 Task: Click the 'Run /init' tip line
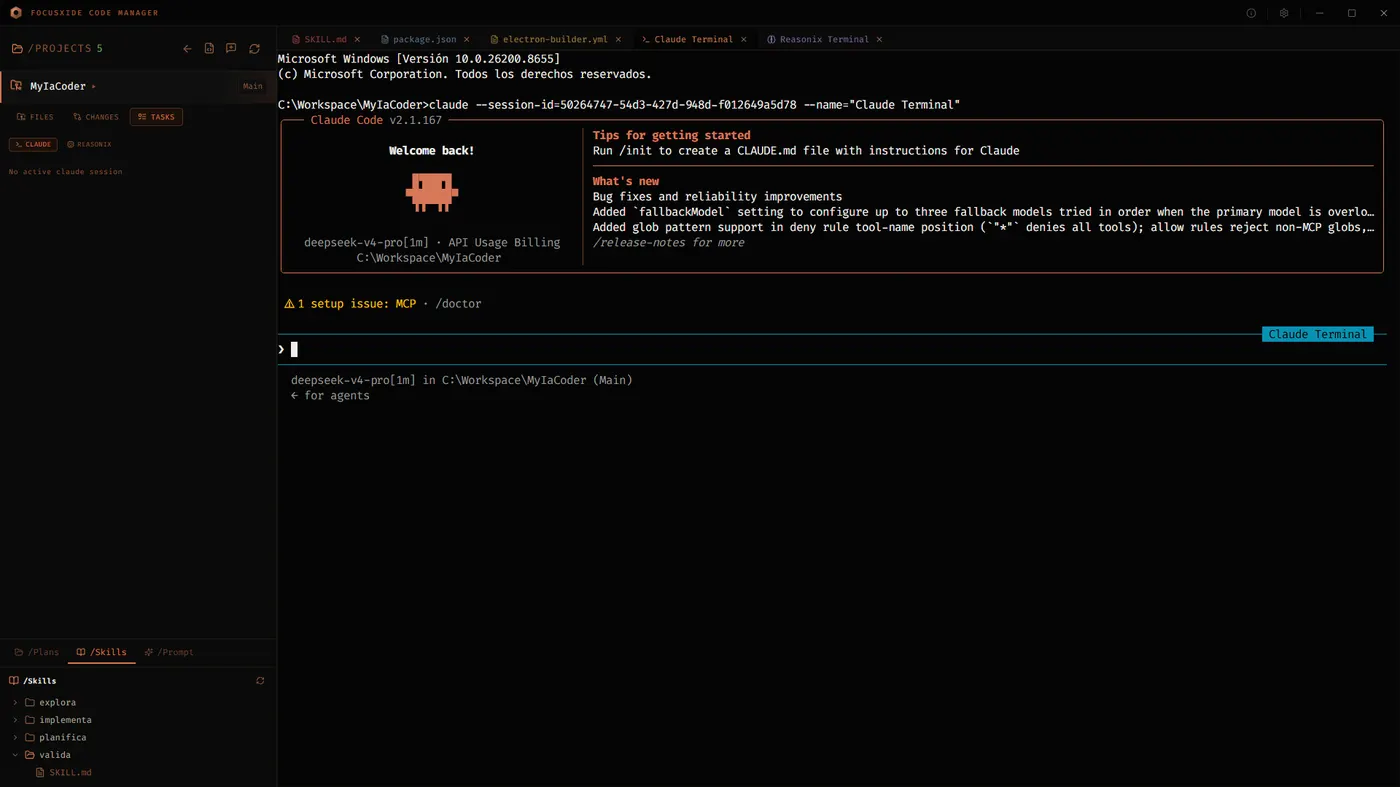(806, 151)
